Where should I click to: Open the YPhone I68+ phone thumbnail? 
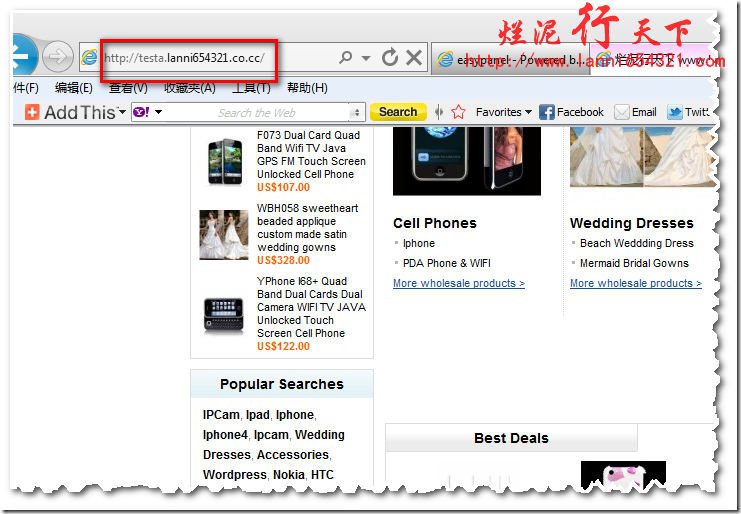(223, 314)
